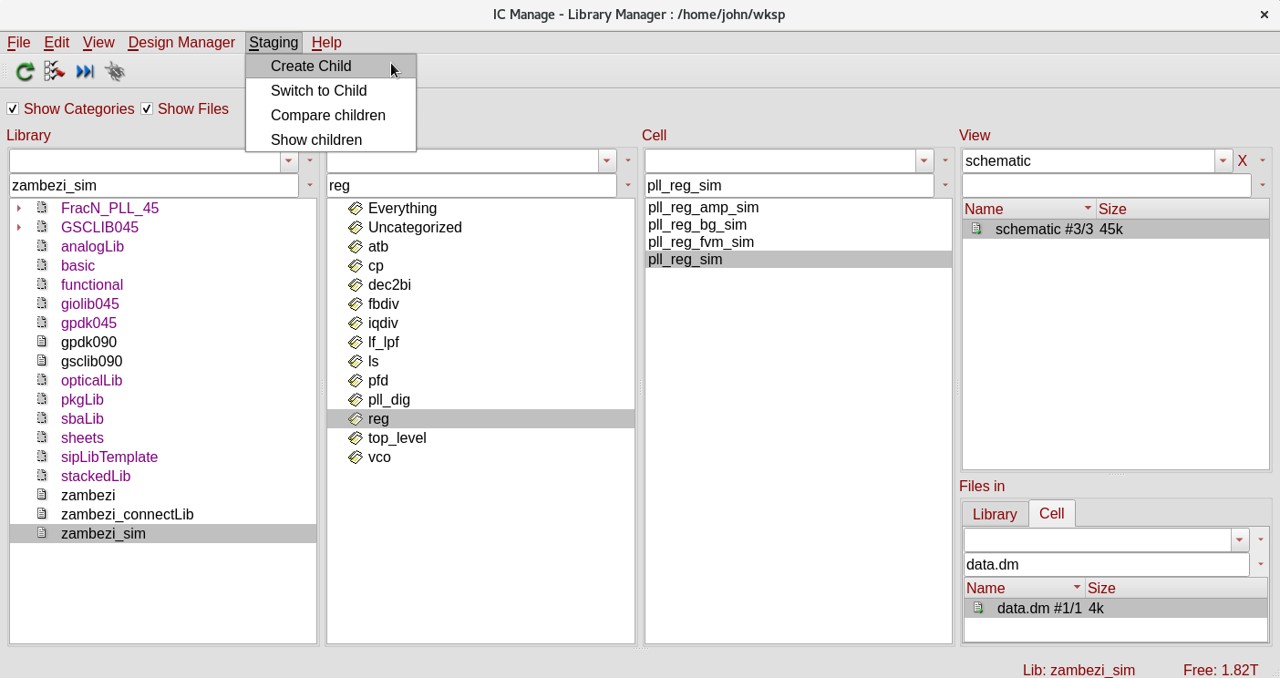The height and width of the screenshot is (678, 1280).
Task: Expand the GSCLIB045 library node
Action: (x=19, y=227)
